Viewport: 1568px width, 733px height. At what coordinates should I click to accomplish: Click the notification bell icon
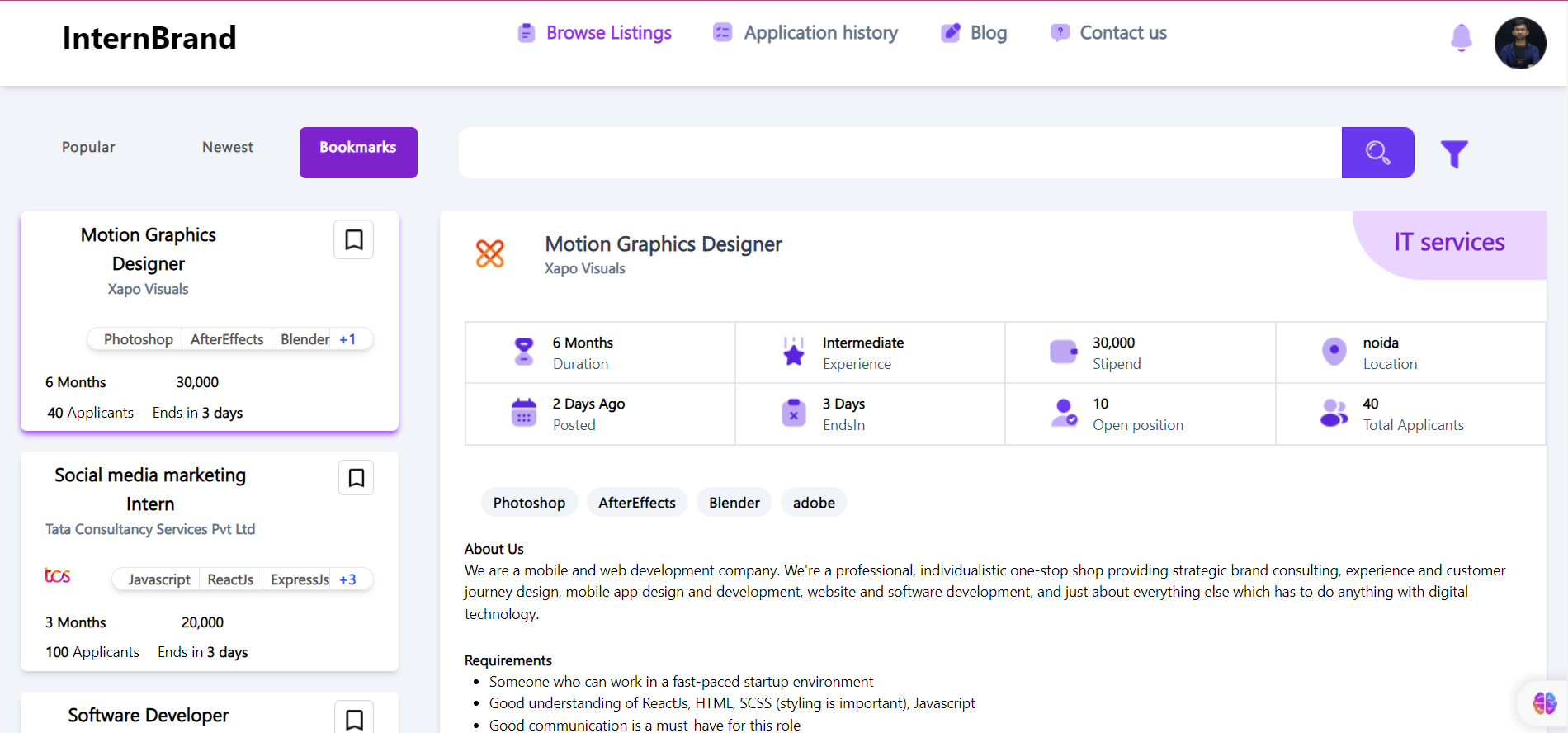pos(1461,38)
